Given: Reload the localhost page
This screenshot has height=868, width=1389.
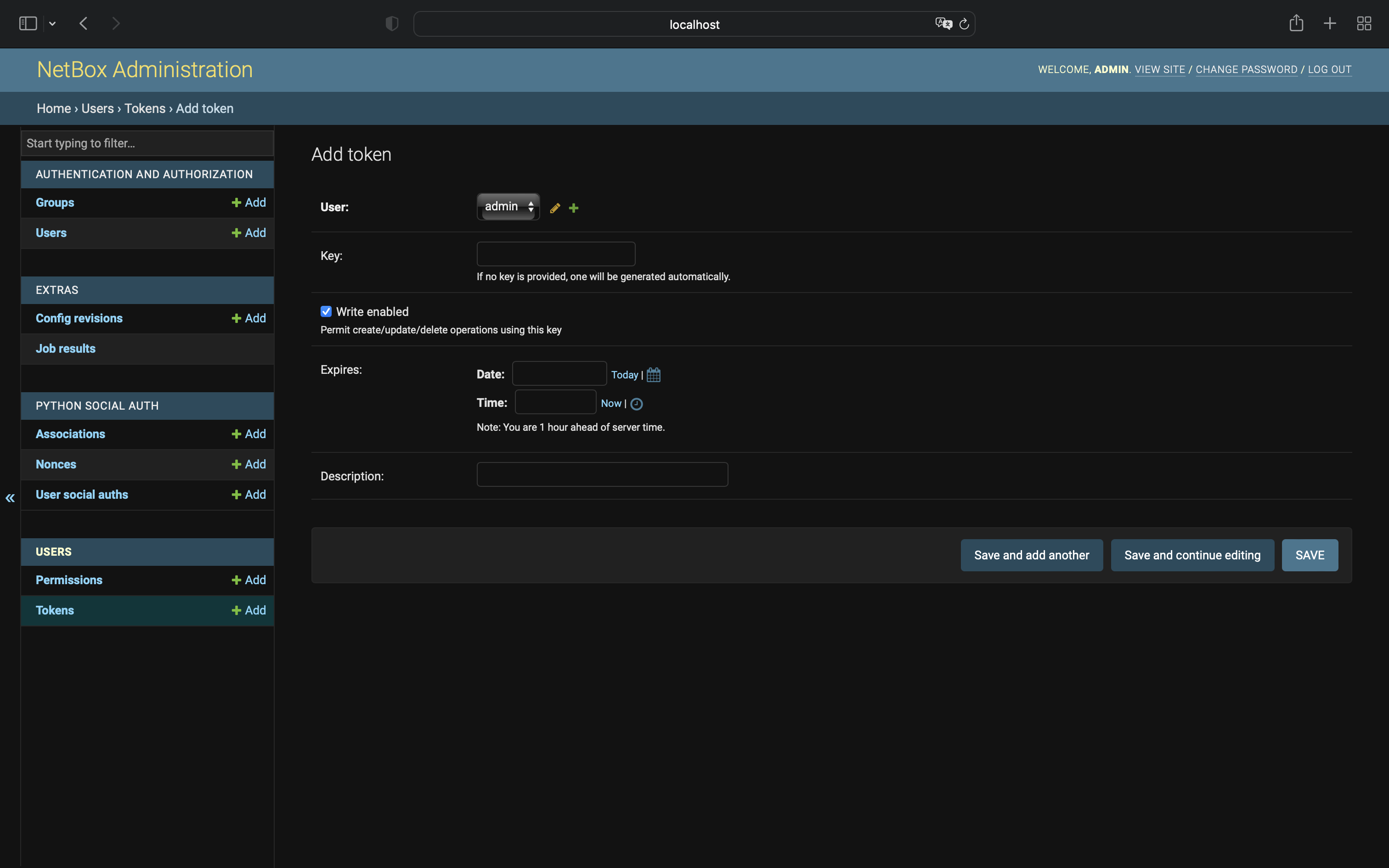Looking at the screenshot, I should point(964,23).
